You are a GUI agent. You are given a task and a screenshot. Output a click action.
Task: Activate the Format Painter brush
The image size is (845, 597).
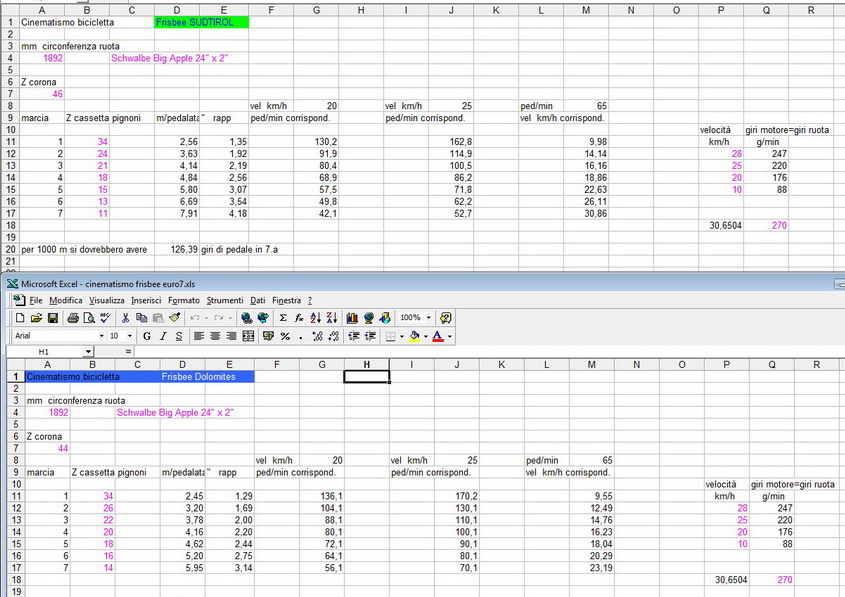click(x=174, y=318)
